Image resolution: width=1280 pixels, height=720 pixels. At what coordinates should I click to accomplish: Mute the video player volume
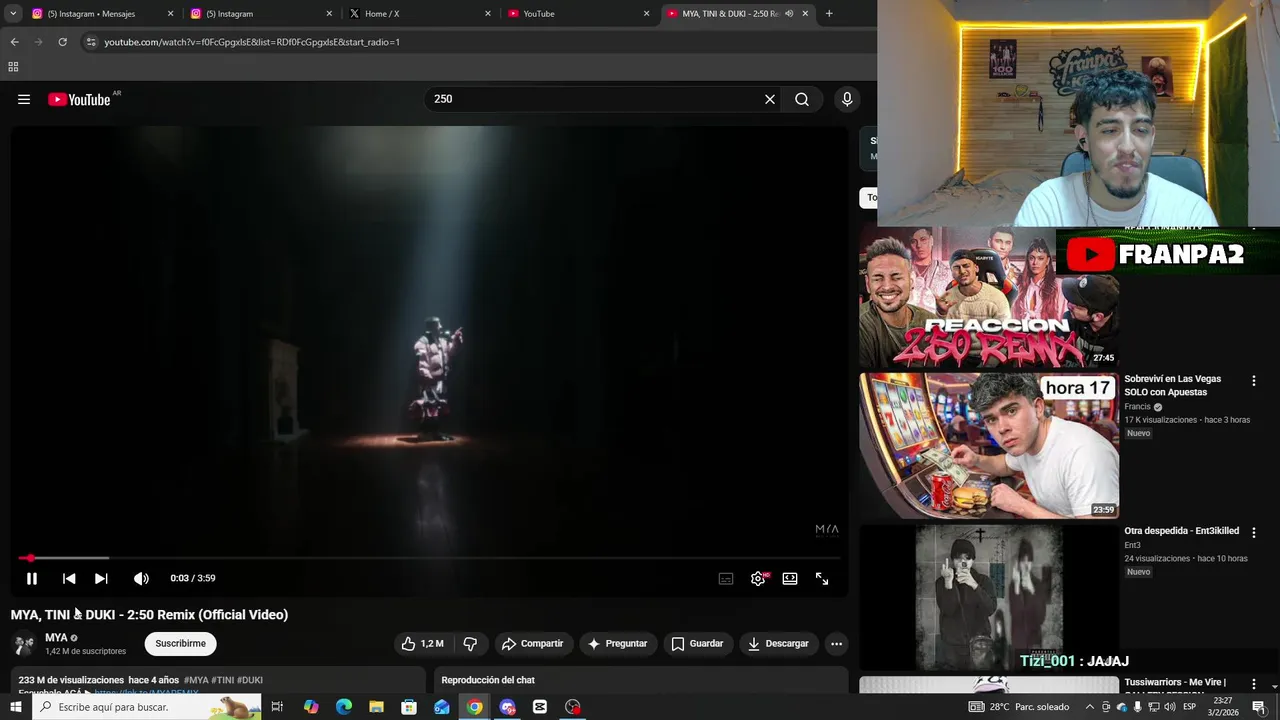tap(141, 578)
